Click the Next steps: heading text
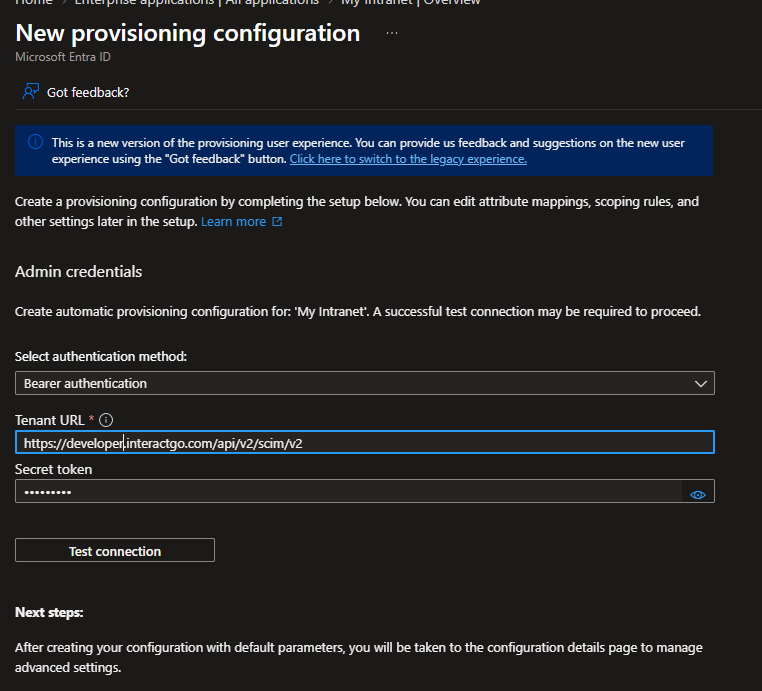This screenshot has width=762, height=691. (49, 612)
